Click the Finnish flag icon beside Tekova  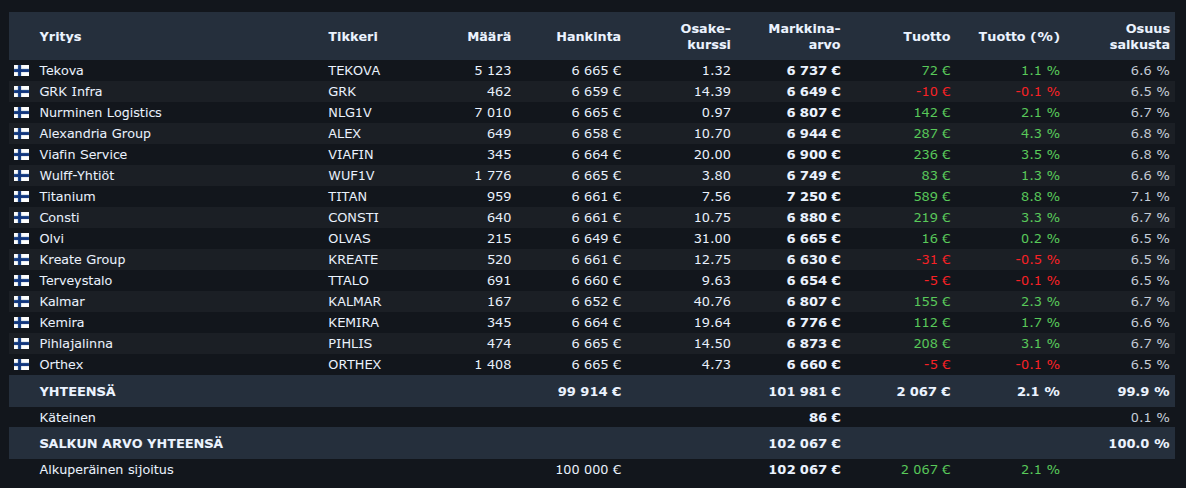tap(21, 71)
